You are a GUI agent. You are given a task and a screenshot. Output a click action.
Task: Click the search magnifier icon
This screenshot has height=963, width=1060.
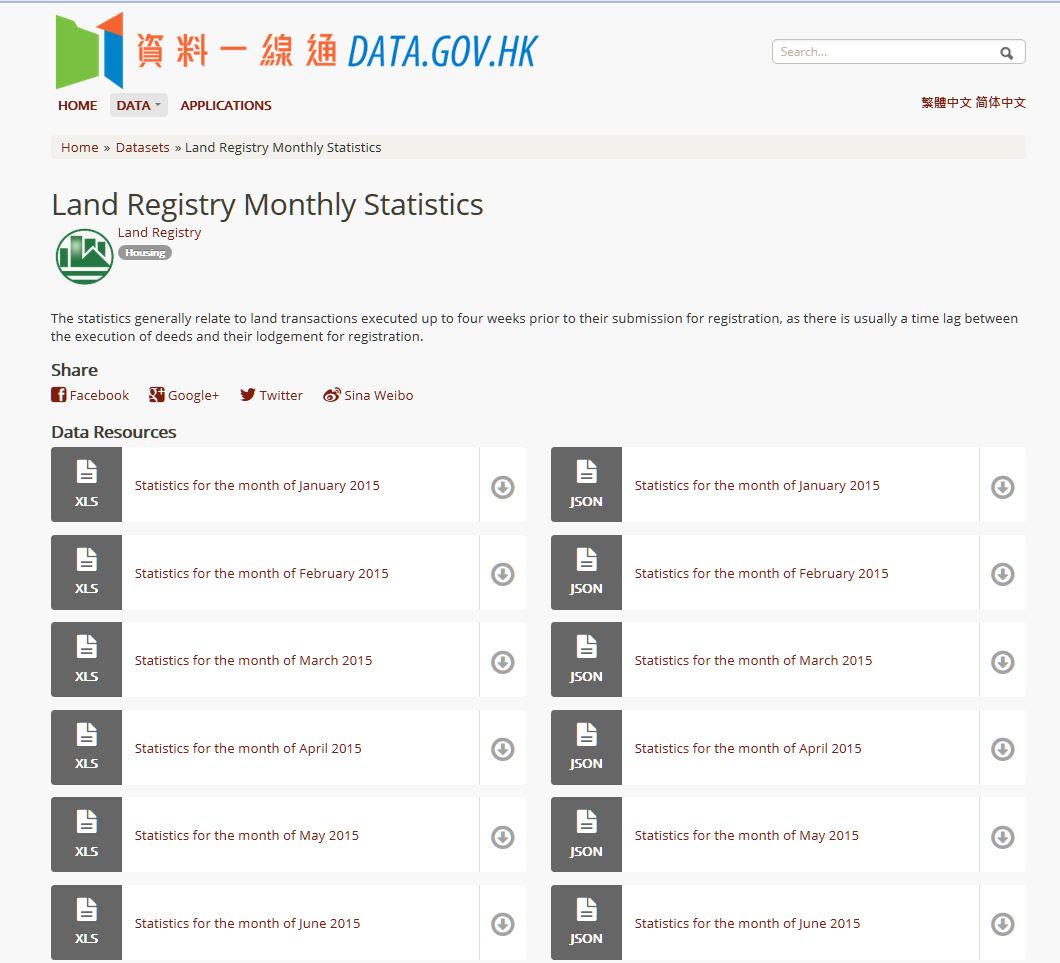[1006, 53]
